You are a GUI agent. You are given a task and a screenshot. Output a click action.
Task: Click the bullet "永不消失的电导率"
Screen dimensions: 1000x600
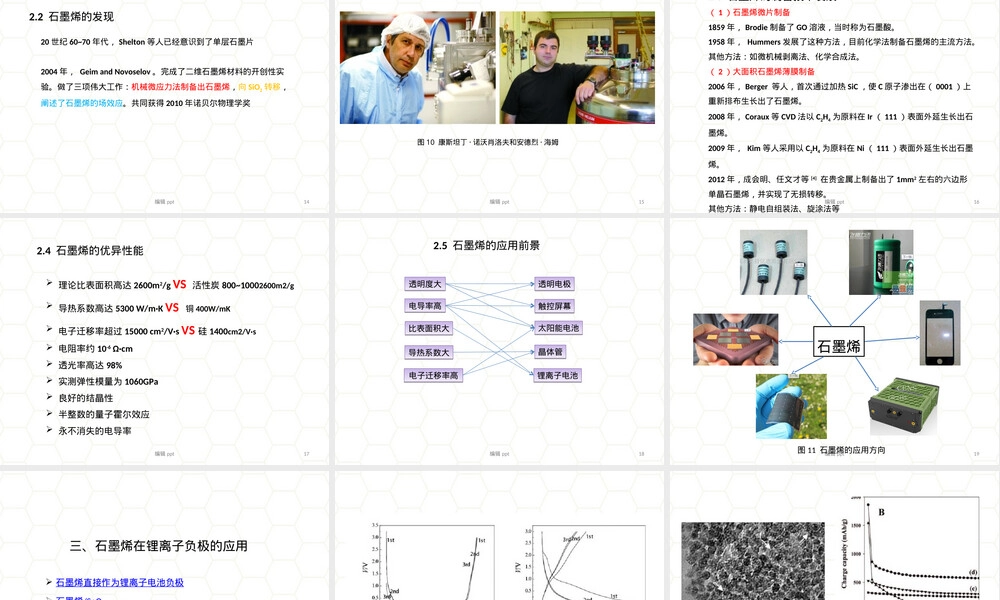tap(94, 431)
